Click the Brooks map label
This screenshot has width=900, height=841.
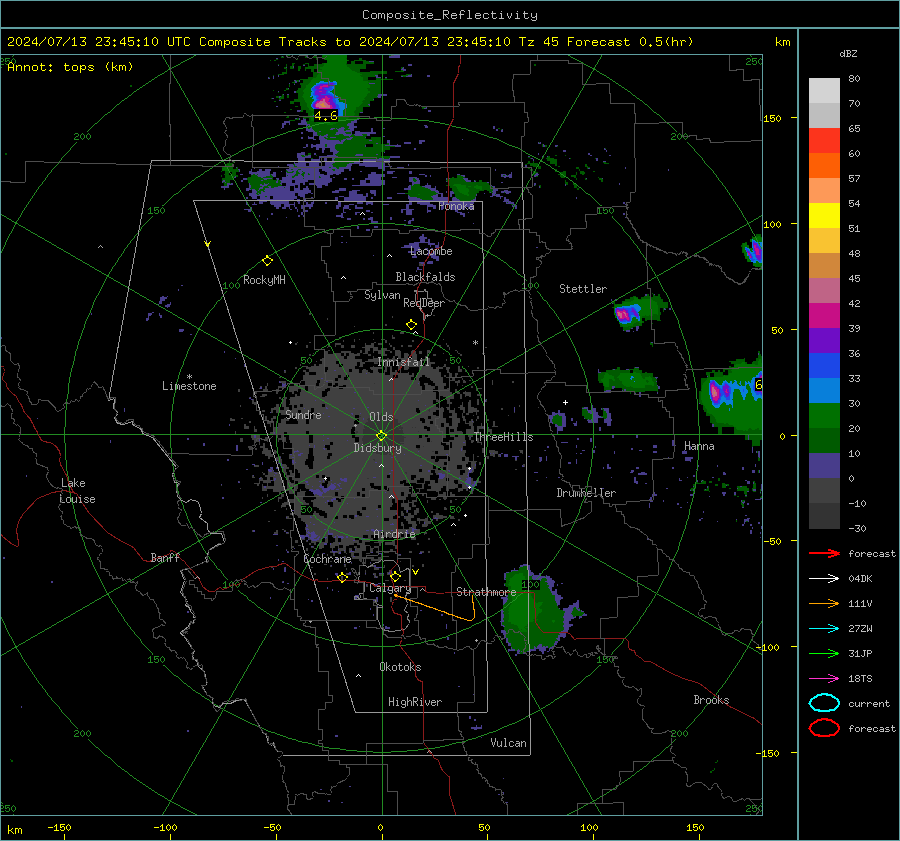711,700
